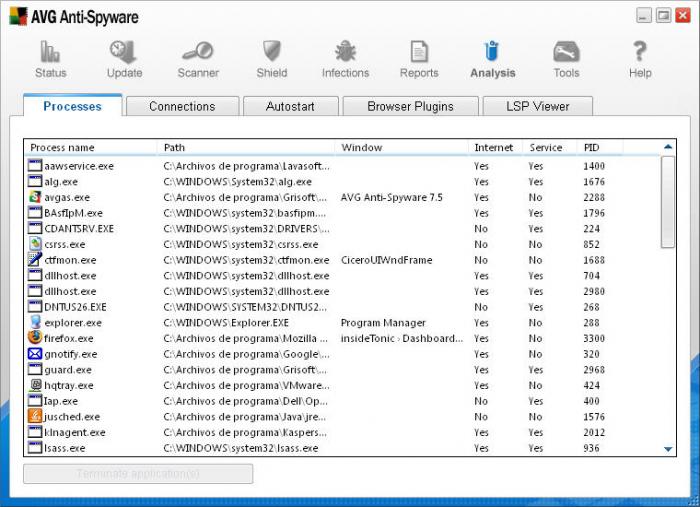The width and height of the screenshot is (700, 507).
Task: Select the explorer.exe process entry
Action: tap(73, 323)
